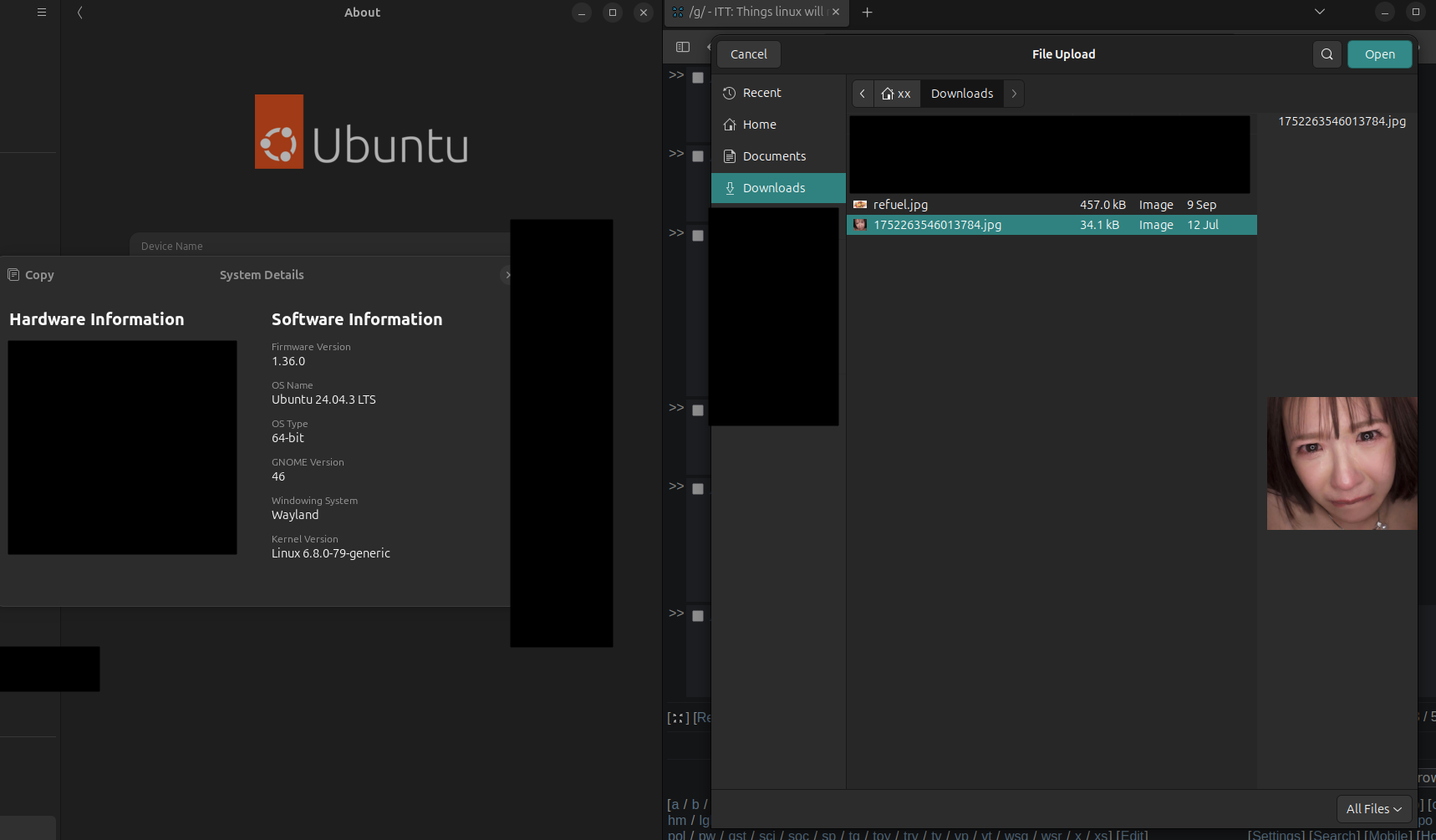The height and width of the screenshot is (840, 1436).
Task: Open the /toy/ board link
Action: (x=882, y=835)
